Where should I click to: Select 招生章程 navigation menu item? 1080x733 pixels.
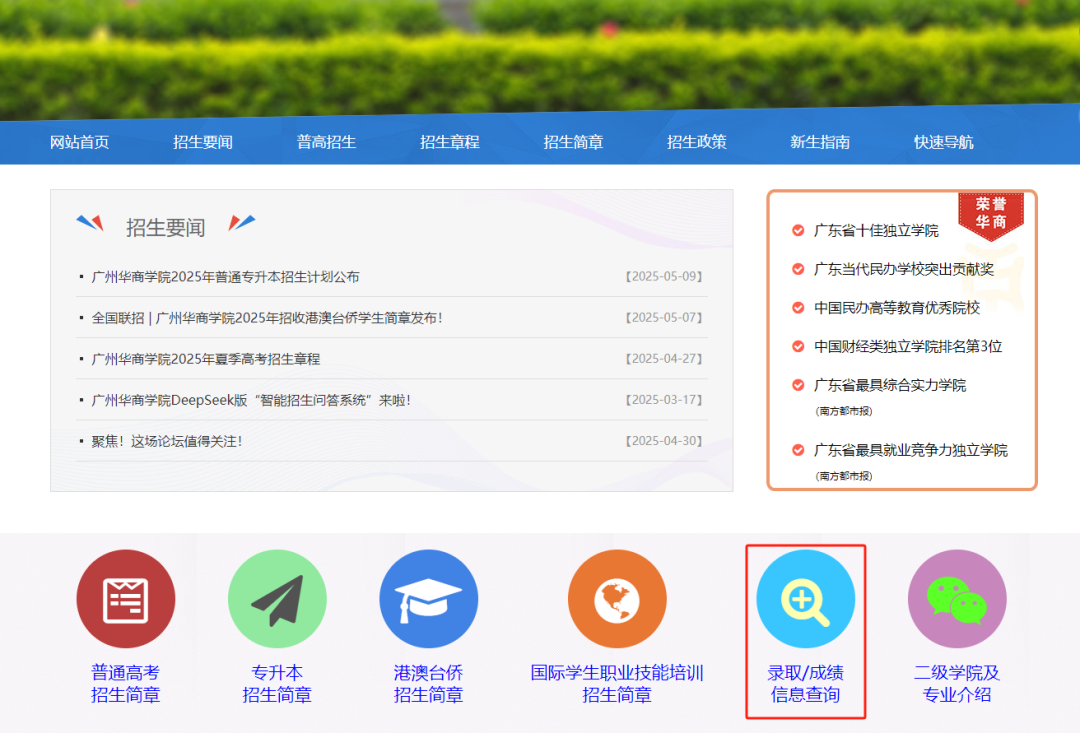click(x=450, y=142)
